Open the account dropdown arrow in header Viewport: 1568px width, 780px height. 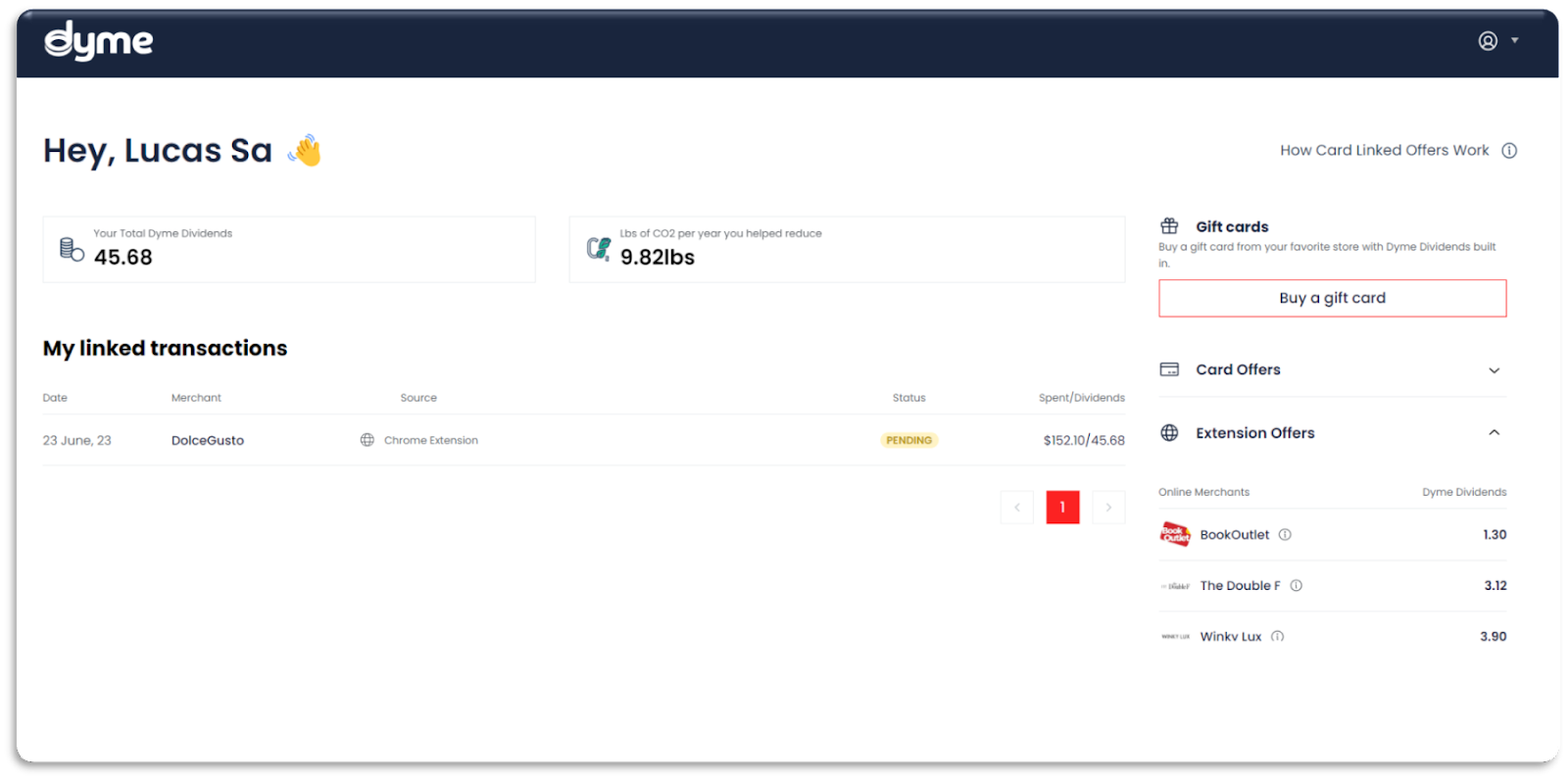(1515, 41)
